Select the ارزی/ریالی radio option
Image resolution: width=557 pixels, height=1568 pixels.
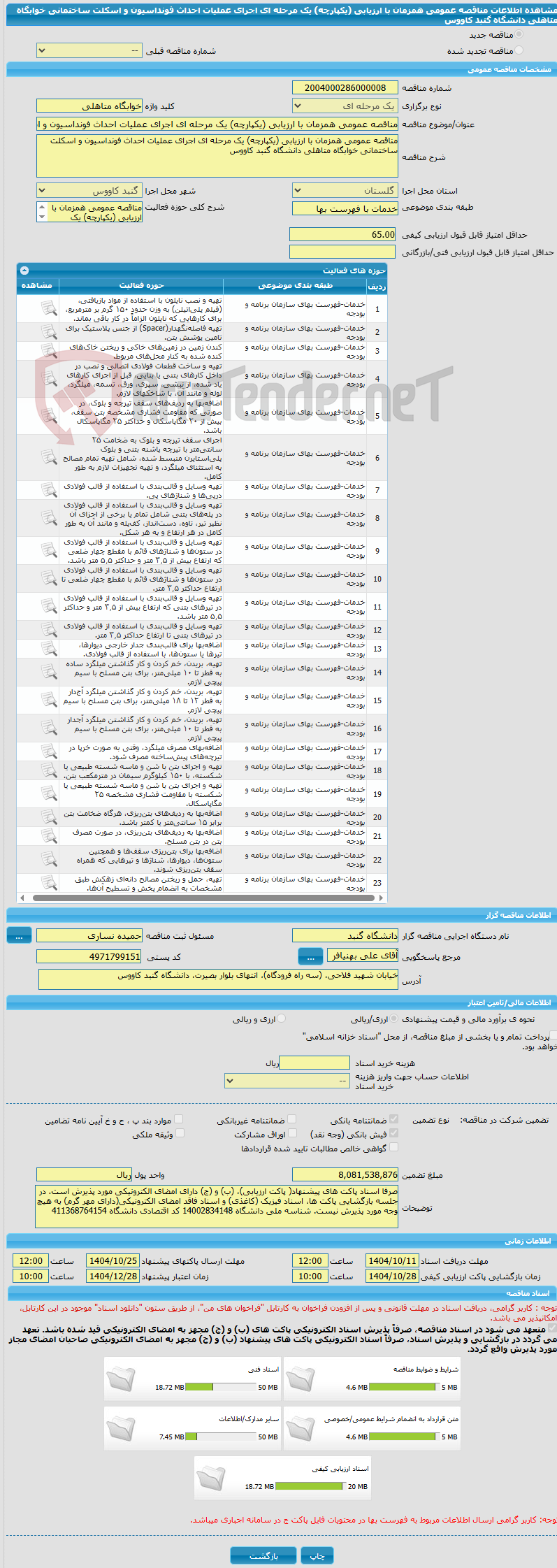pos(395,1019)
